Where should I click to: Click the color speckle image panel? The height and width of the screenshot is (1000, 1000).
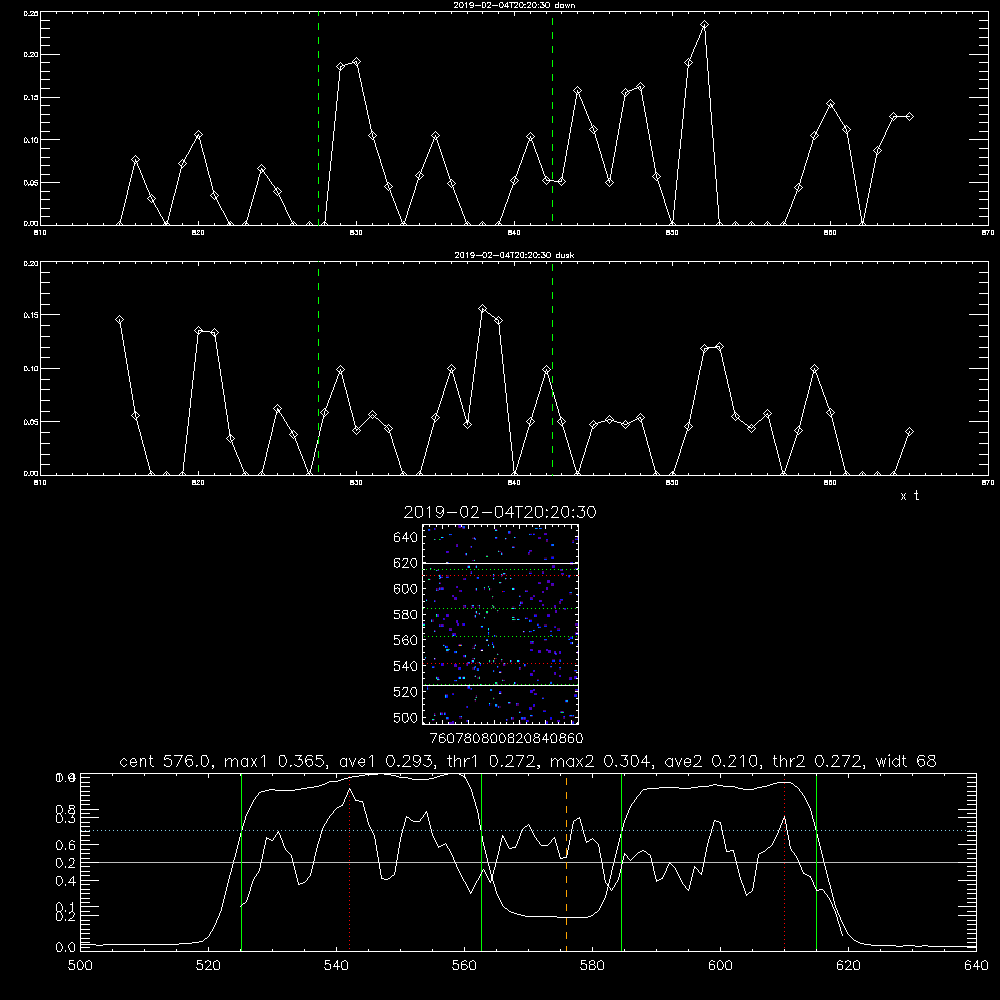500,624
